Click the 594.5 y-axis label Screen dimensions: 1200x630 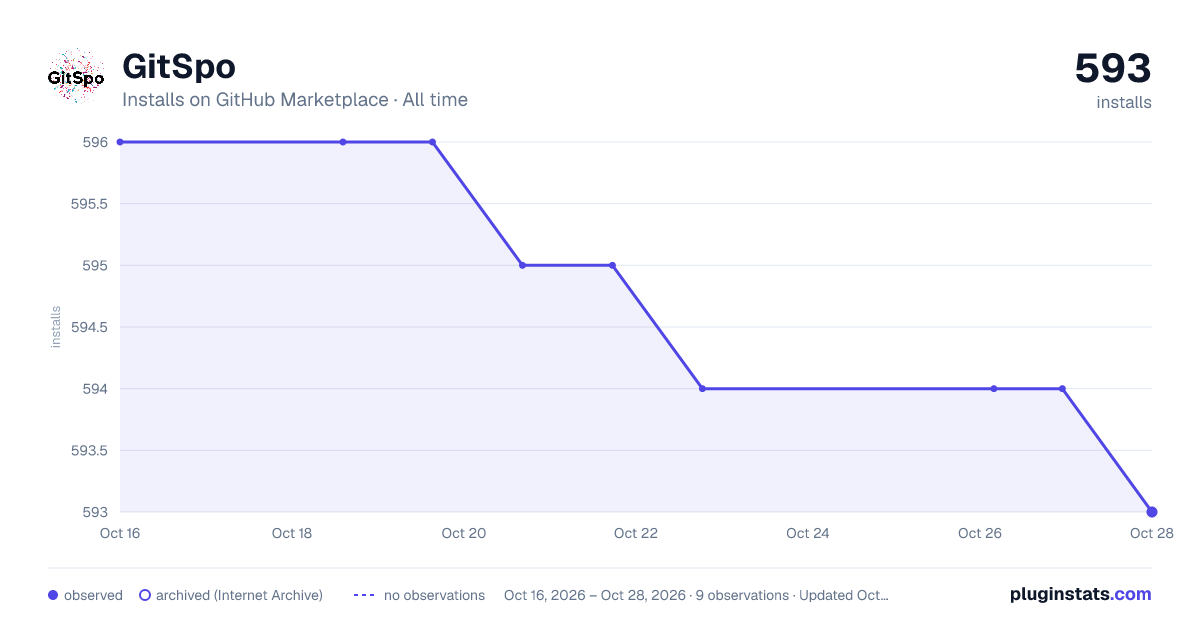[88, 327]
